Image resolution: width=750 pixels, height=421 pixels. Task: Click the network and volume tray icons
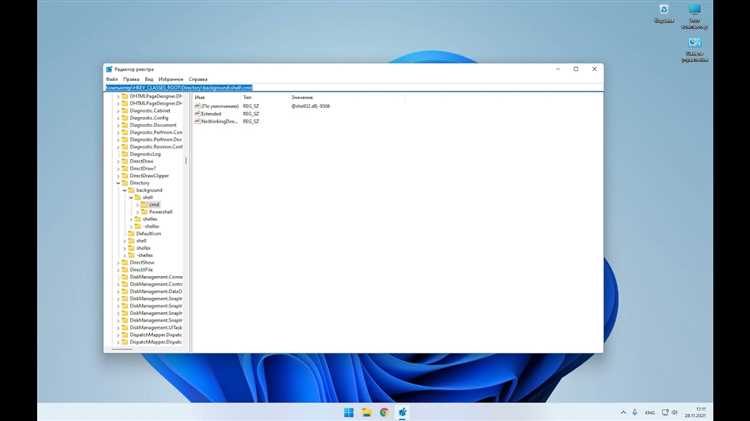coord(670,412)
